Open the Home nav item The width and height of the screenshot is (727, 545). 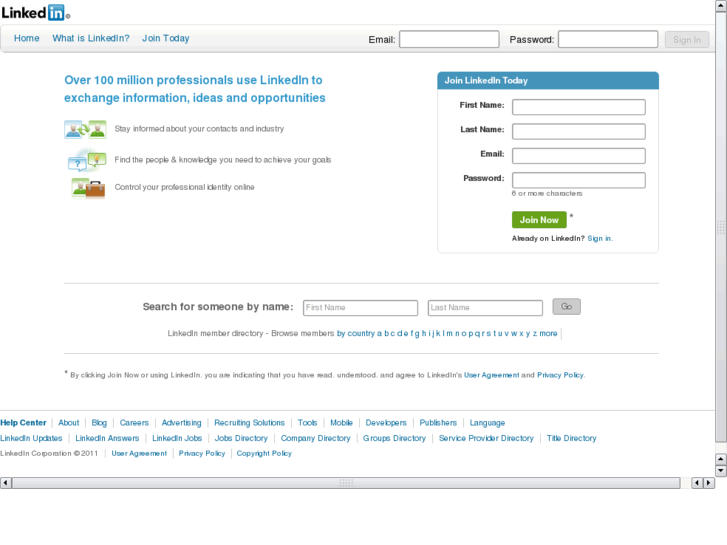(26, 38)
